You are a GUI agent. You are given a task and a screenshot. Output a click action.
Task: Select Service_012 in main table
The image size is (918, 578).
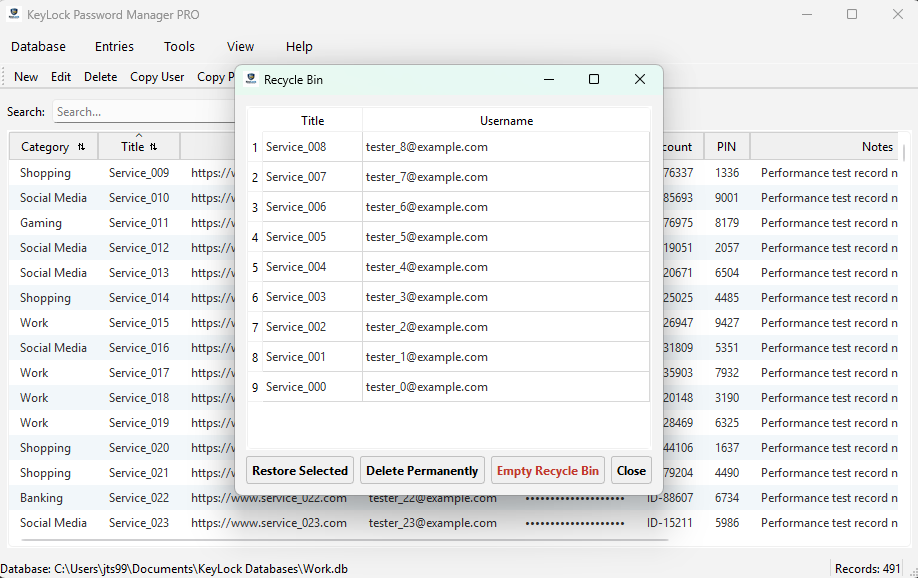pyautogui.click(x=139, y=248)
